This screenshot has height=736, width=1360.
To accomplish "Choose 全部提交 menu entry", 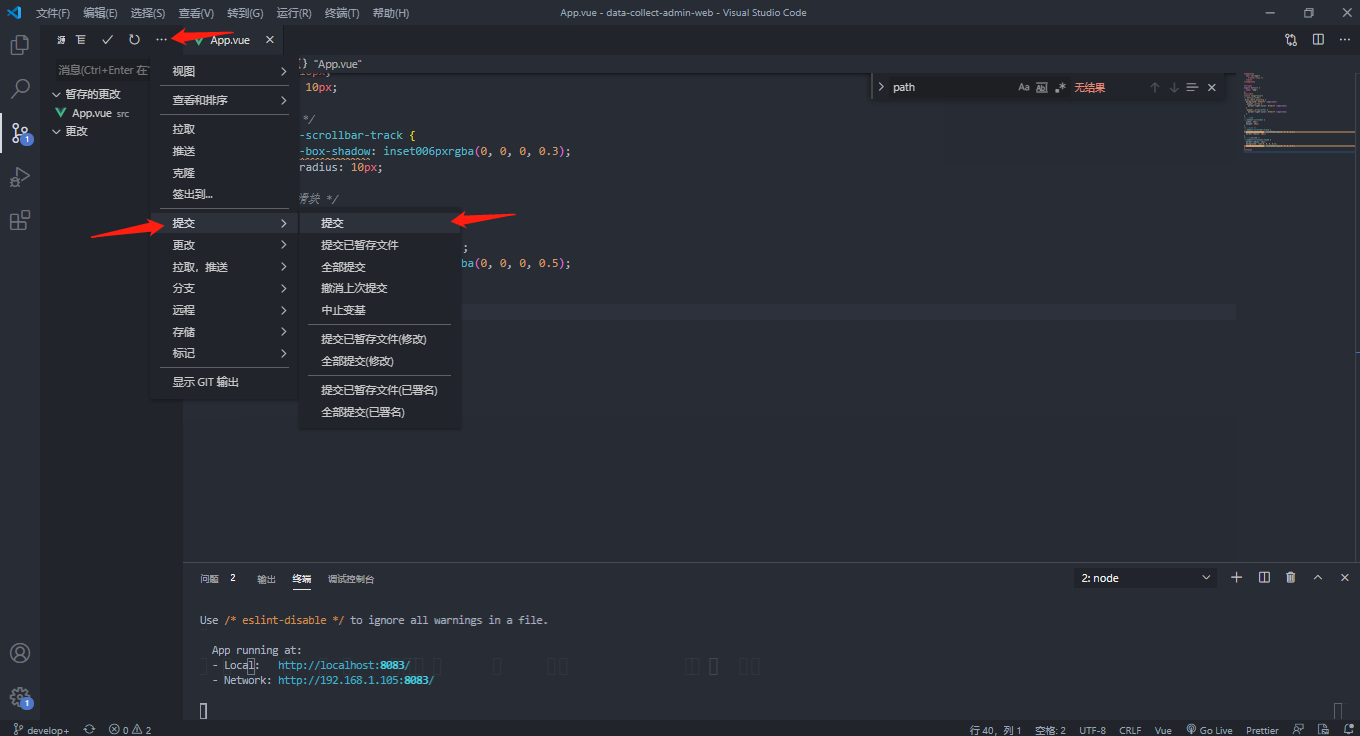I will click(x=380, y=267).
